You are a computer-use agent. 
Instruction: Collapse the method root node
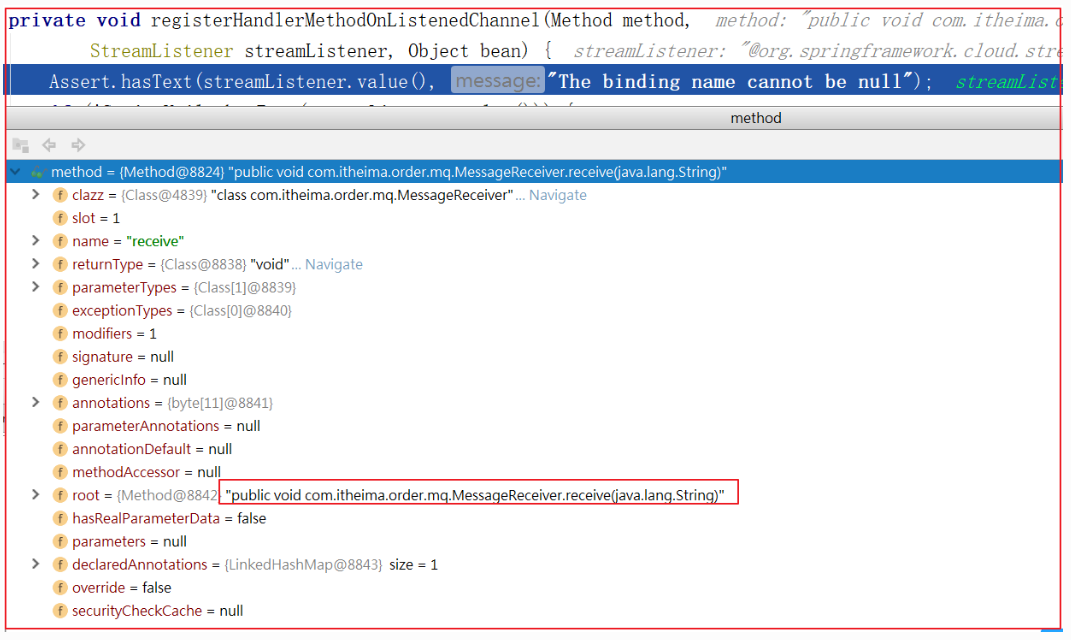15,171
